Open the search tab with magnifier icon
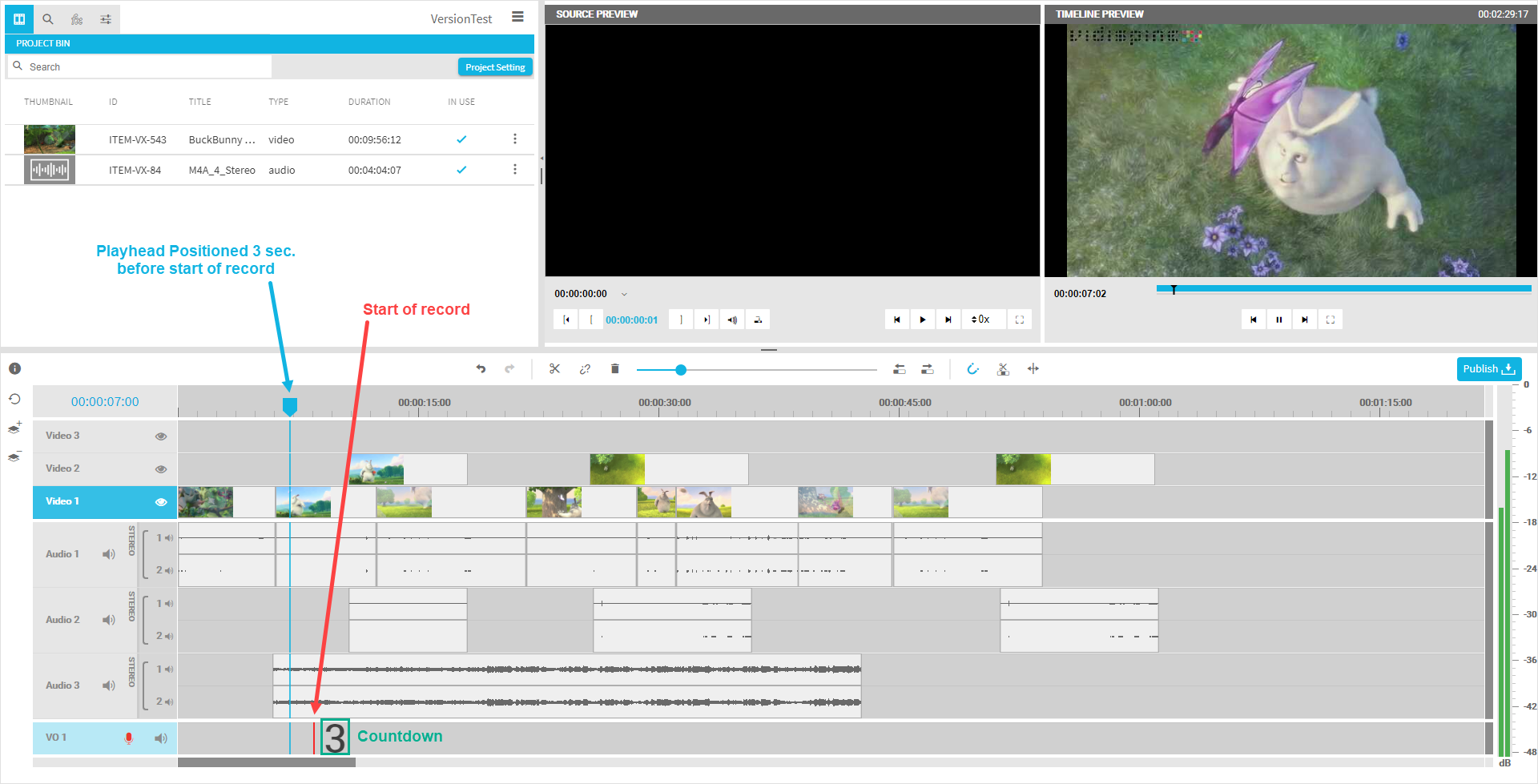1538x784 pixels. click(48, 19)
